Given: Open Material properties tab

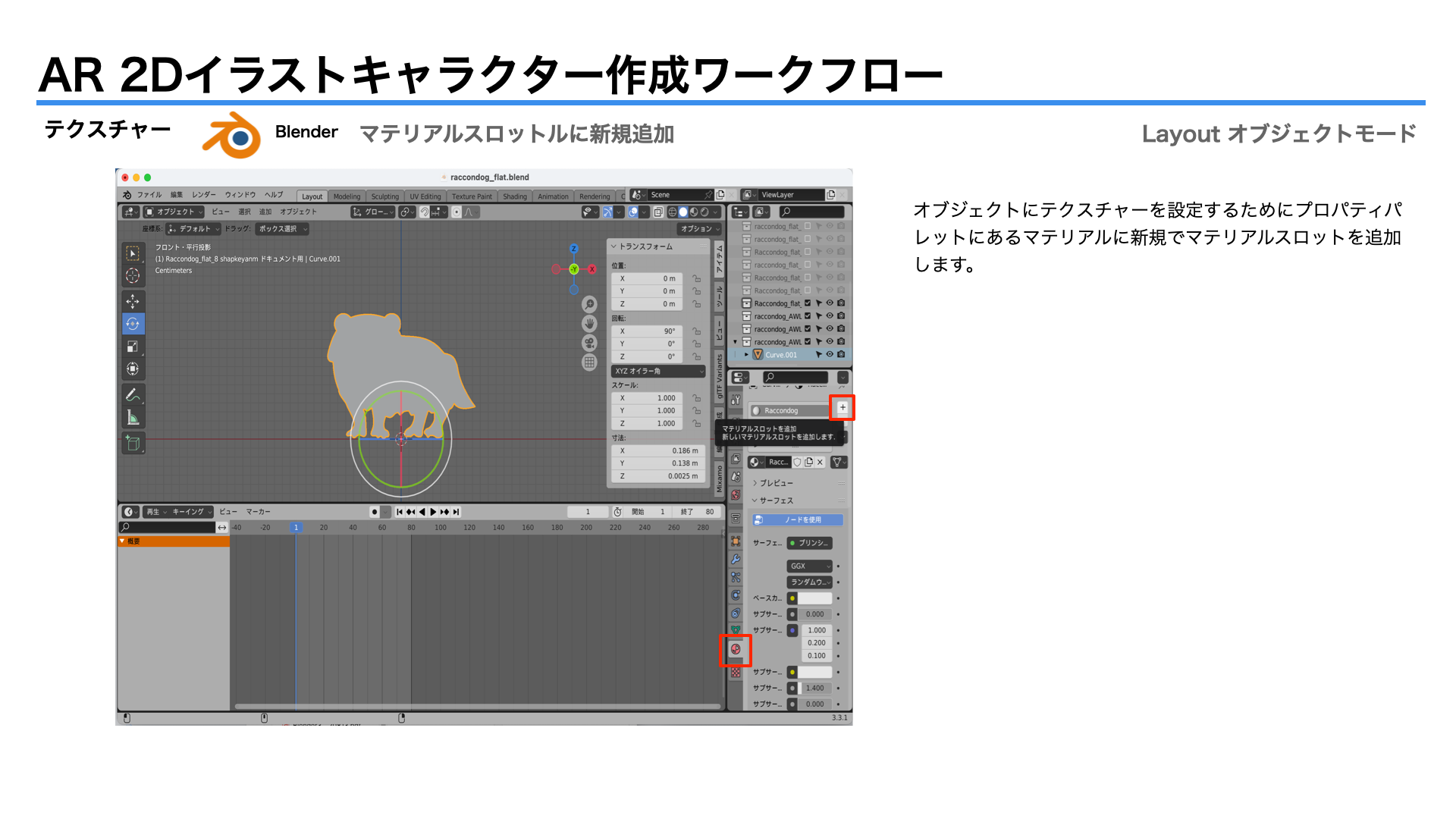Looking at the screenshot, I should point(736,649).
